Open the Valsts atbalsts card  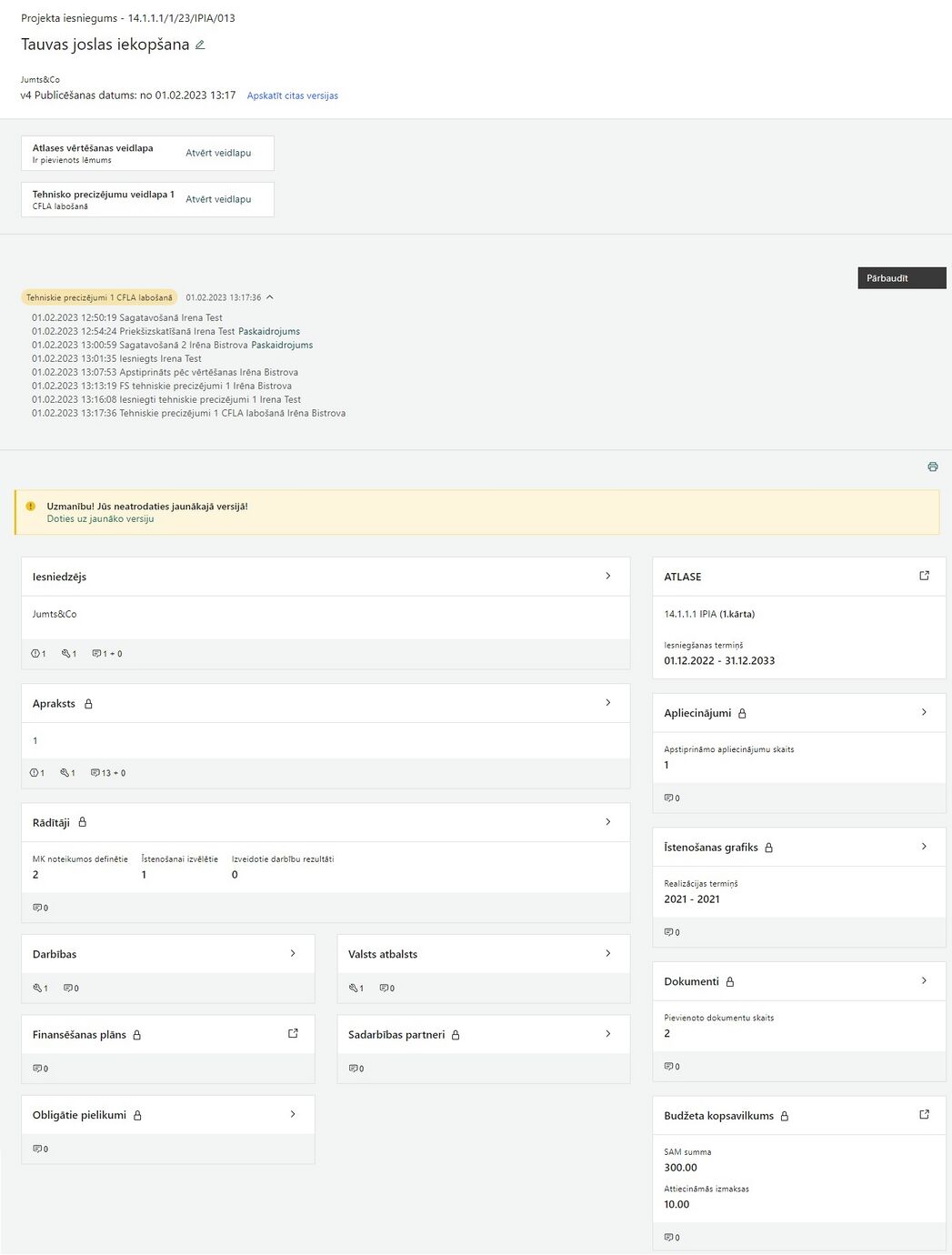483,954
